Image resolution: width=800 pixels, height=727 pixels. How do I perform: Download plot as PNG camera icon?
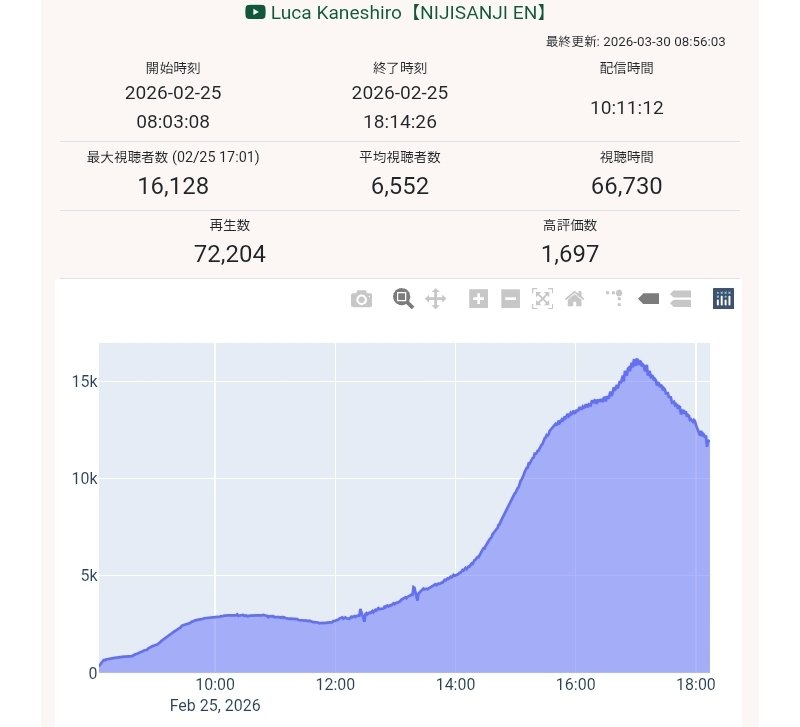(x=361, y=299)
